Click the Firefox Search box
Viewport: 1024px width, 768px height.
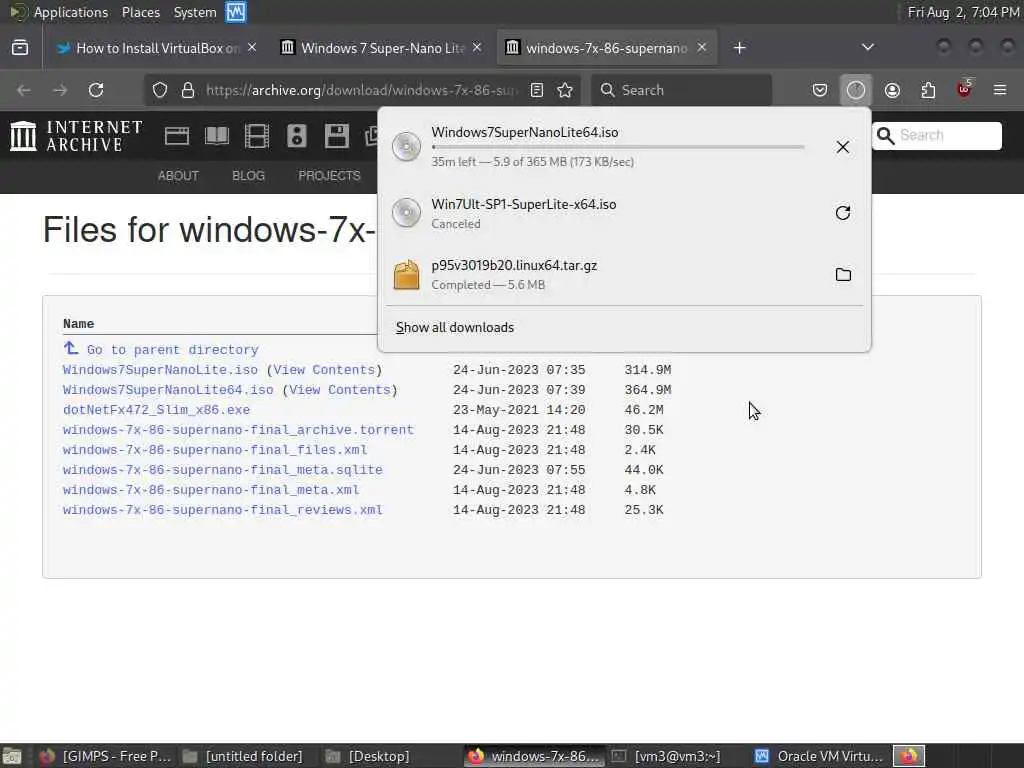click(682, 90)
